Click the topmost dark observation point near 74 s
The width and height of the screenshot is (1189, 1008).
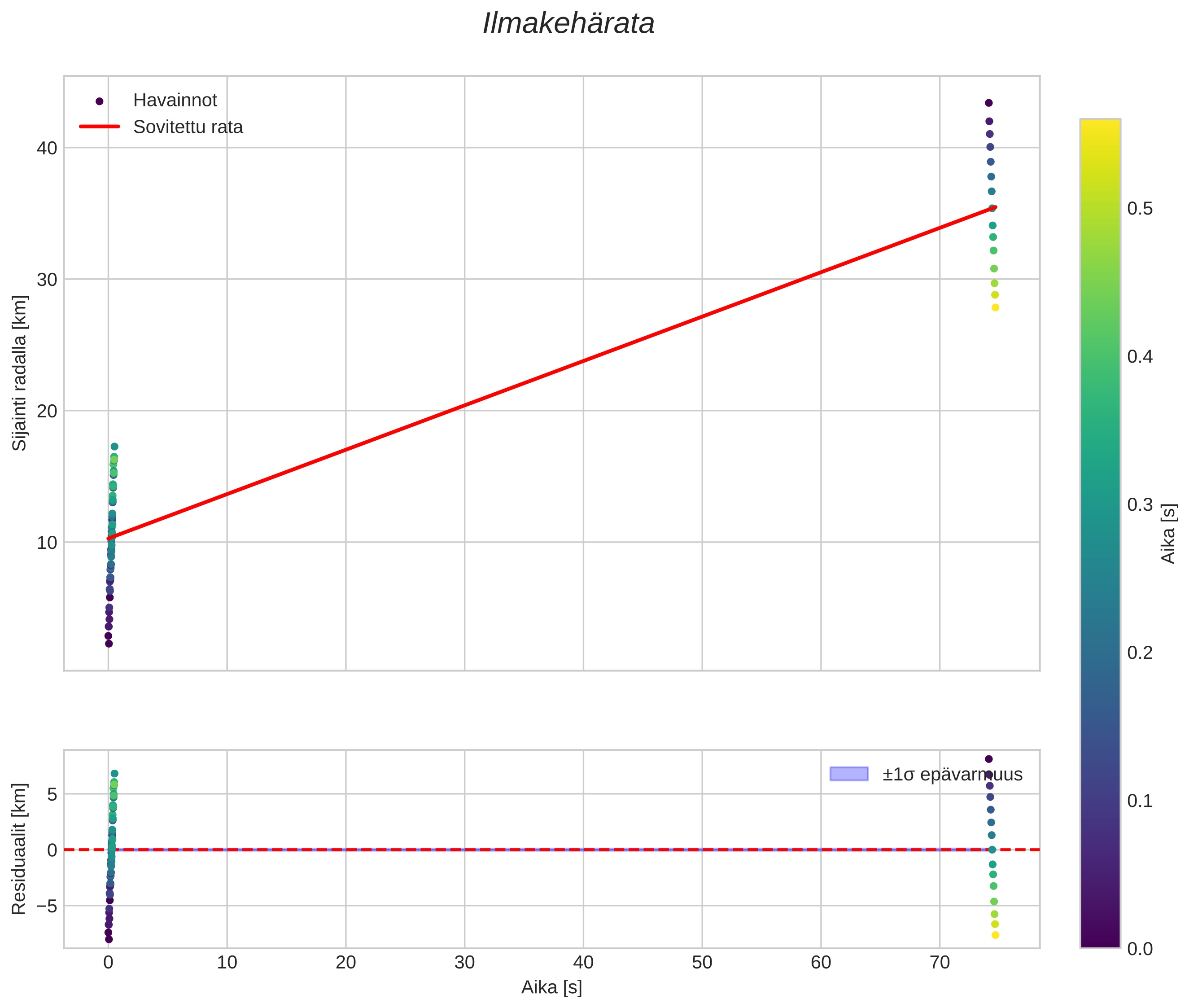988,103
